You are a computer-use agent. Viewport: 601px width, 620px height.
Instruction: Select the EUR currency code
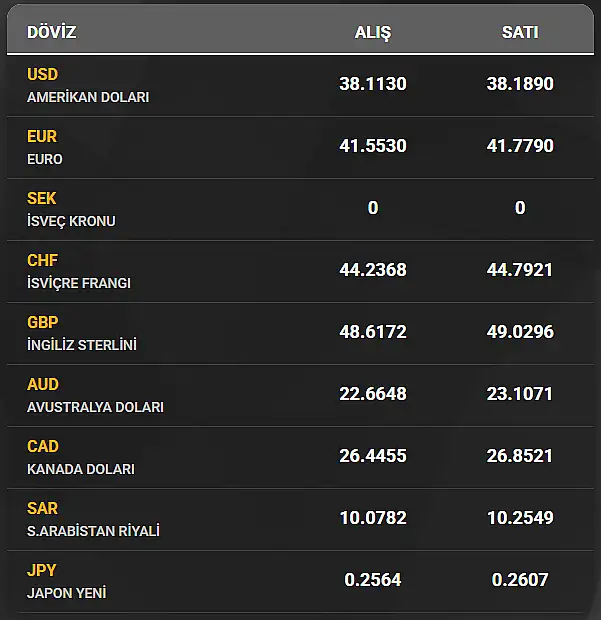coord(42,137)
